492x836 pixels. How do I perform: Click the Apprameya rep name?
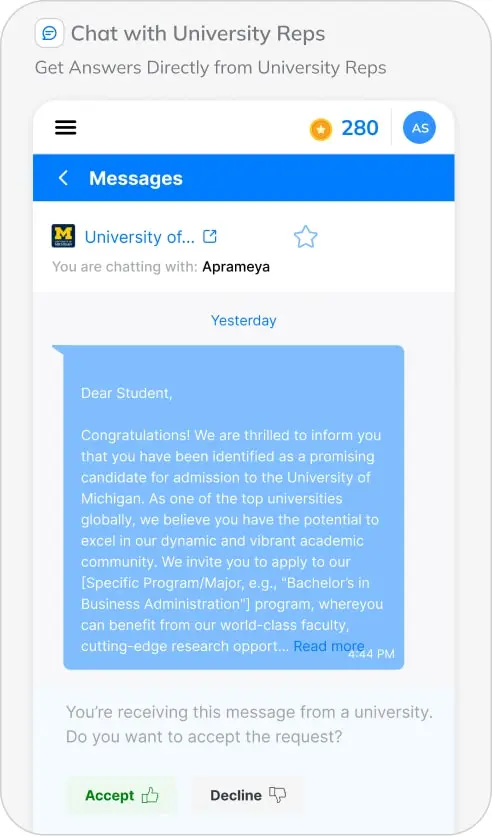pyautogui.click(x=236, y=267)
